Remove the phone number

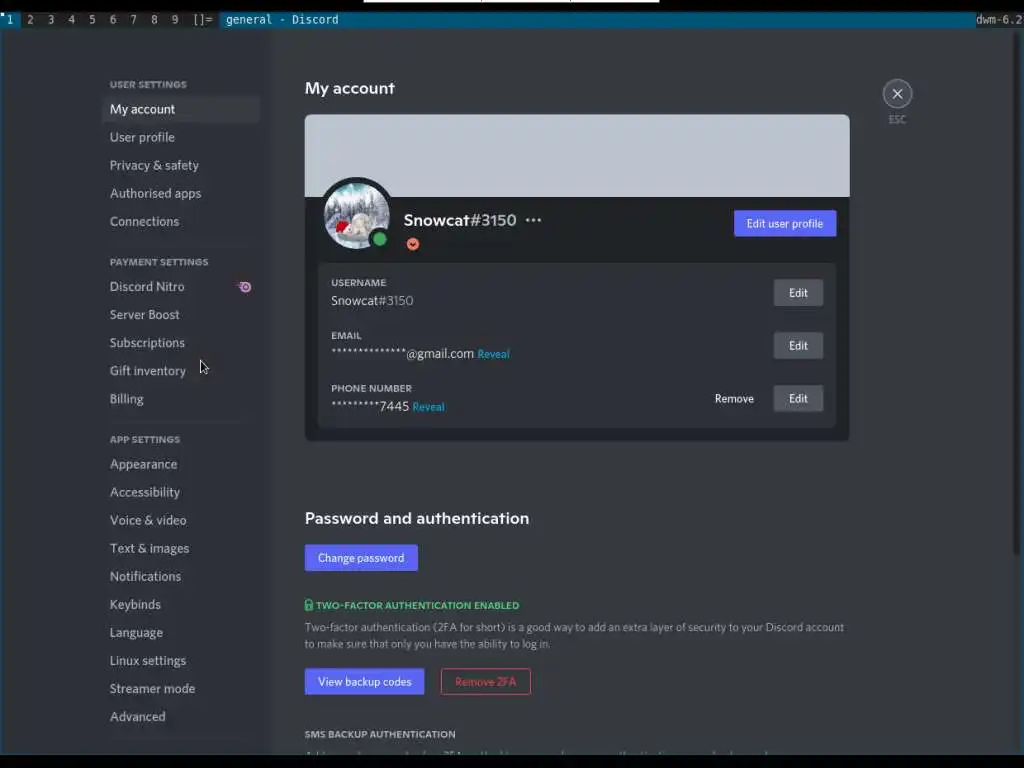(734, 398)
